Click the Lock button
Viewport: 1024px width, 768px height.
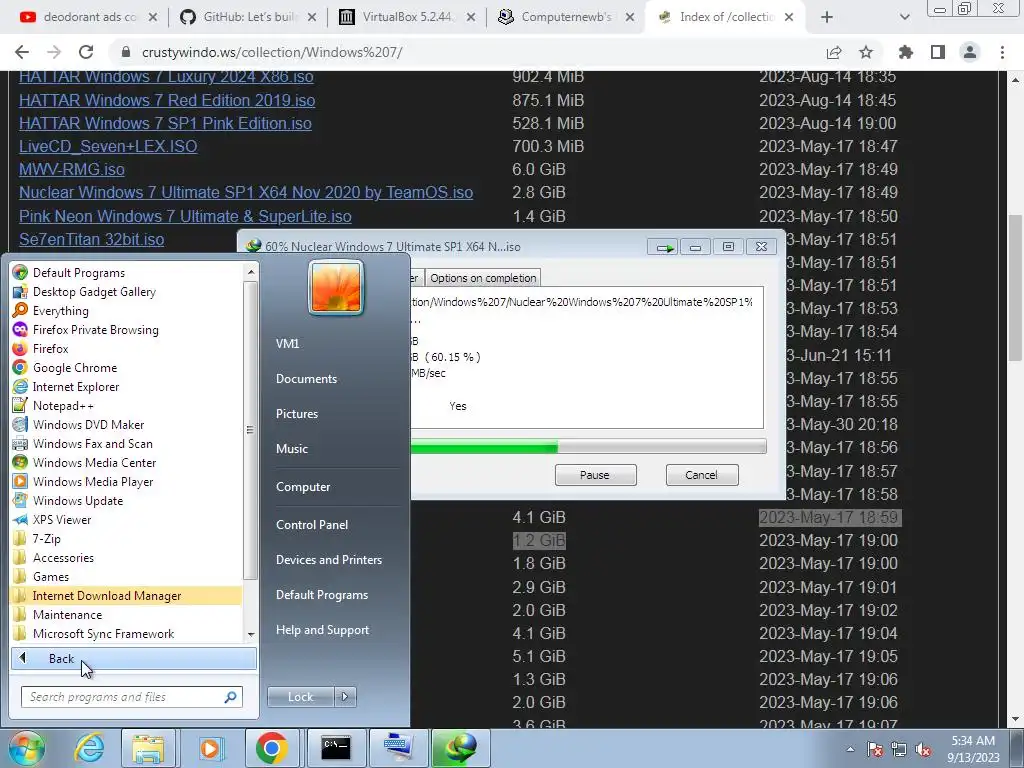(300, 697)
